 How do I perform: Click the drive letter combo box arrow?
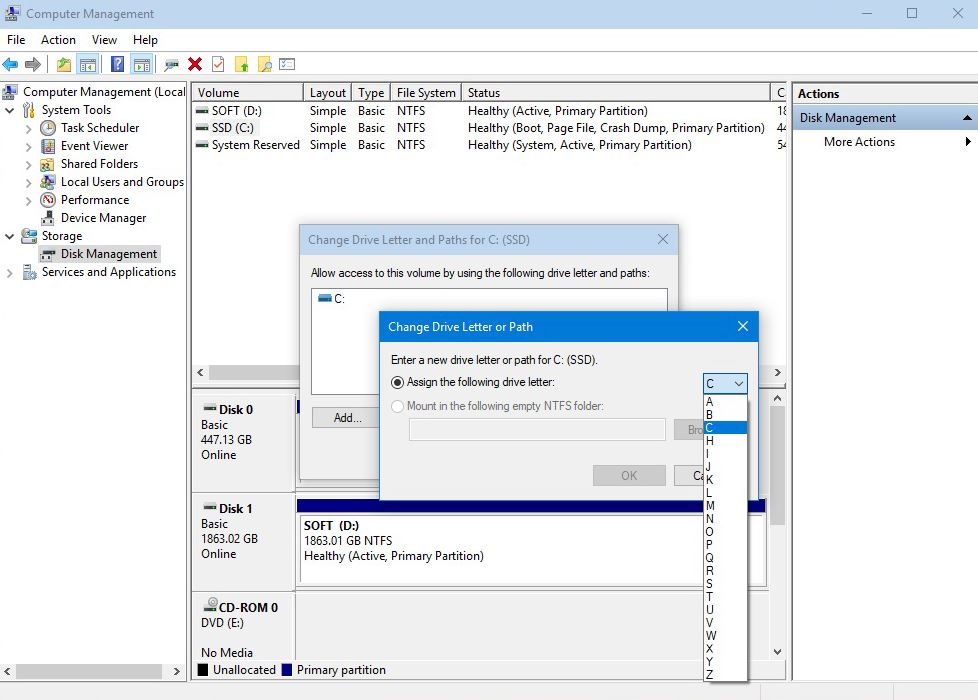coord(738,384)
